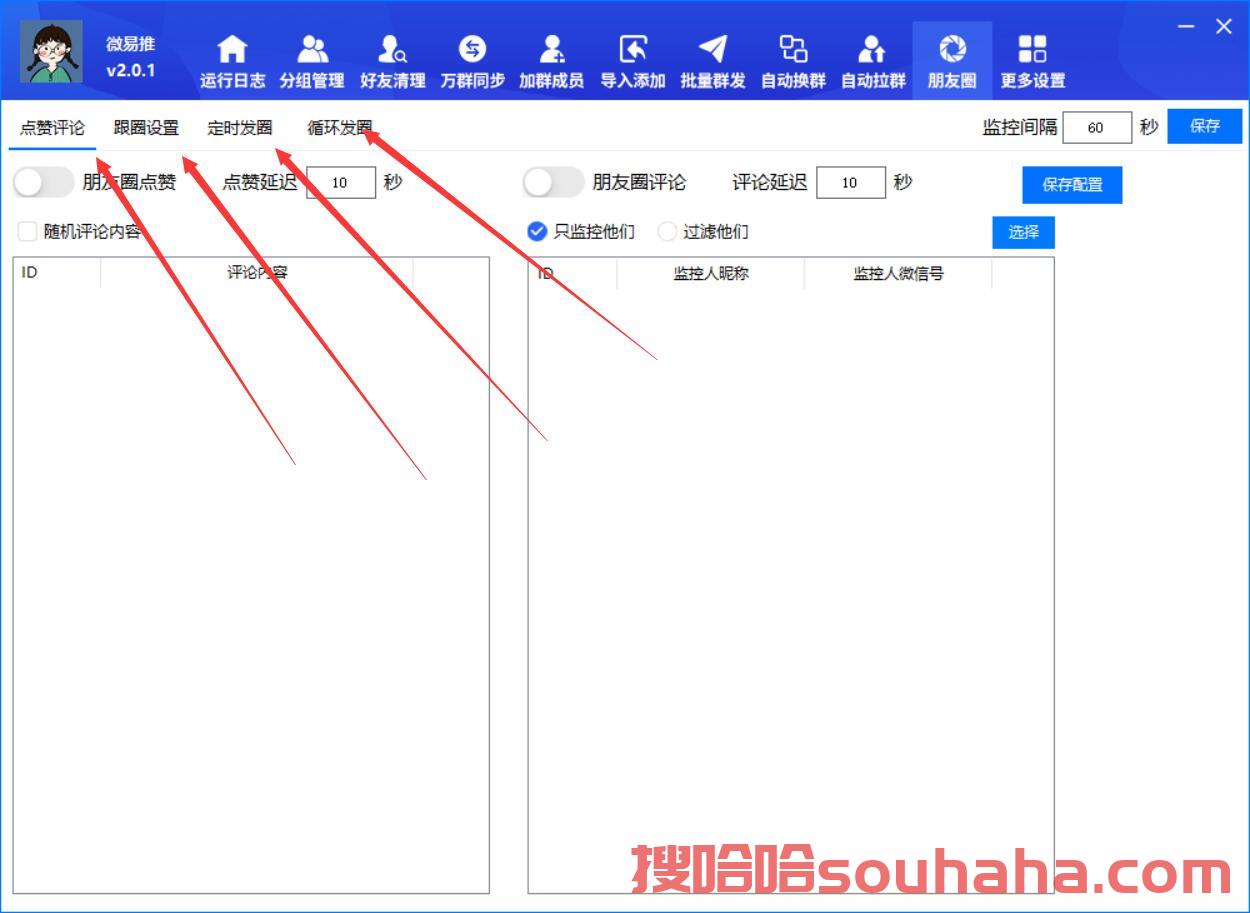Click the 好友清理 friend cleanup icon
The height and width of the screenshot is (913, 1250).
tap(392, 49)
